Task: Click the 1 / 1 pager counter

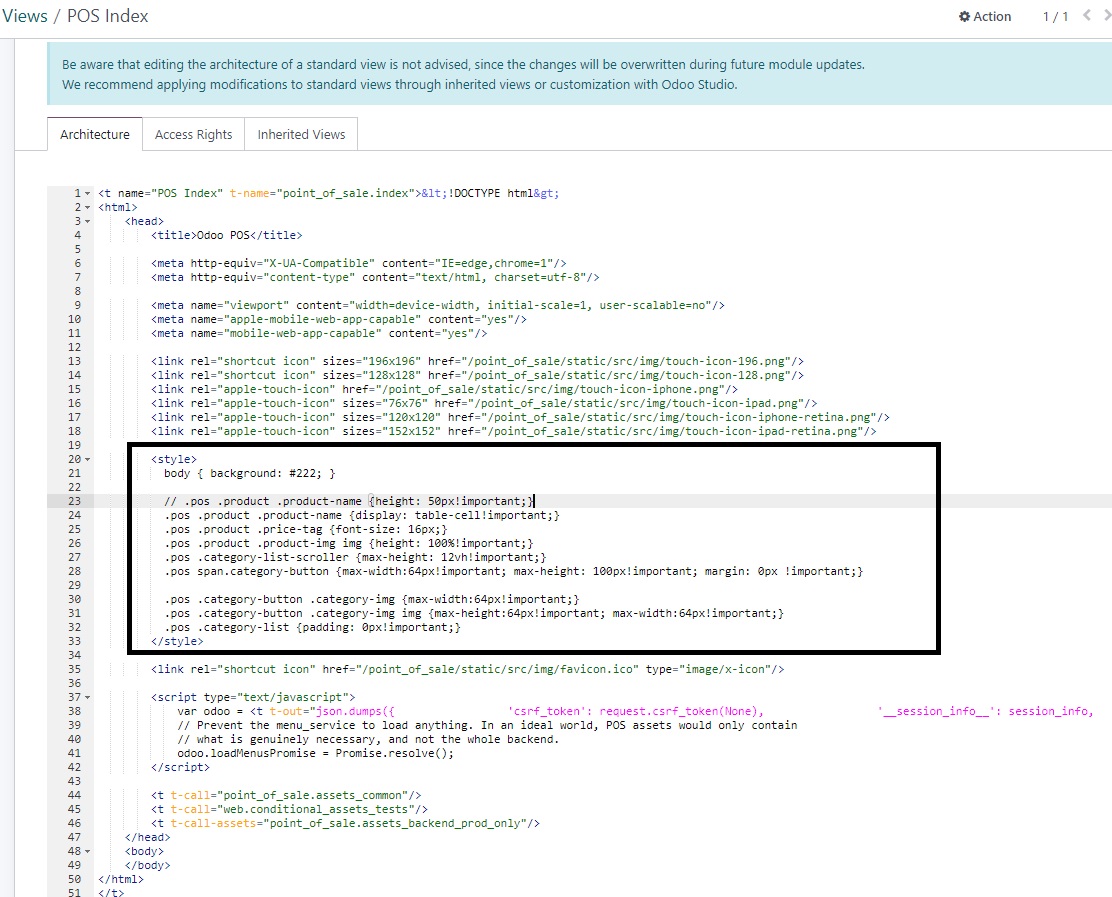Action: pos(1055,16)
